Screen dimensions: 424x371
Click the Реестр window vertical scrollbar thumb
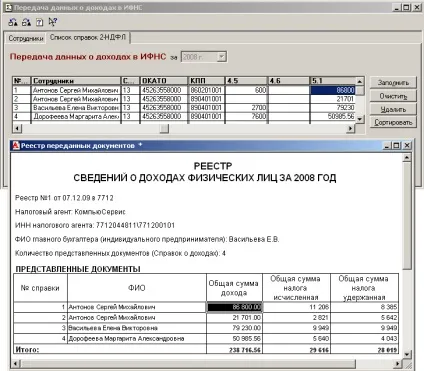click(407, 216)
